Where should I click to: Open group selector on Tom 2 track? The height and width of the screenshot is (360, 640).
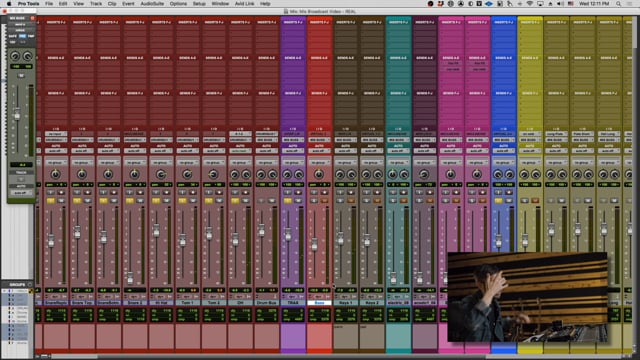click(213, 162)
